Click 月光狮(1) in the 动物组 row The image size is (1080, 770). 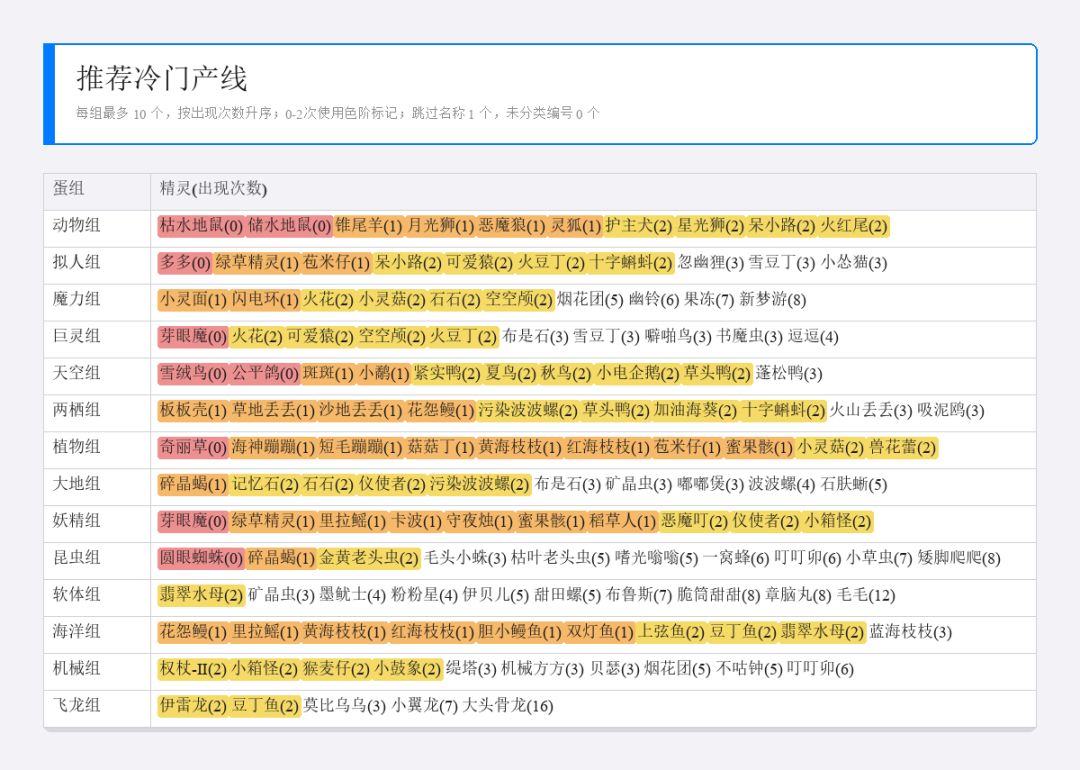point(440,226)
